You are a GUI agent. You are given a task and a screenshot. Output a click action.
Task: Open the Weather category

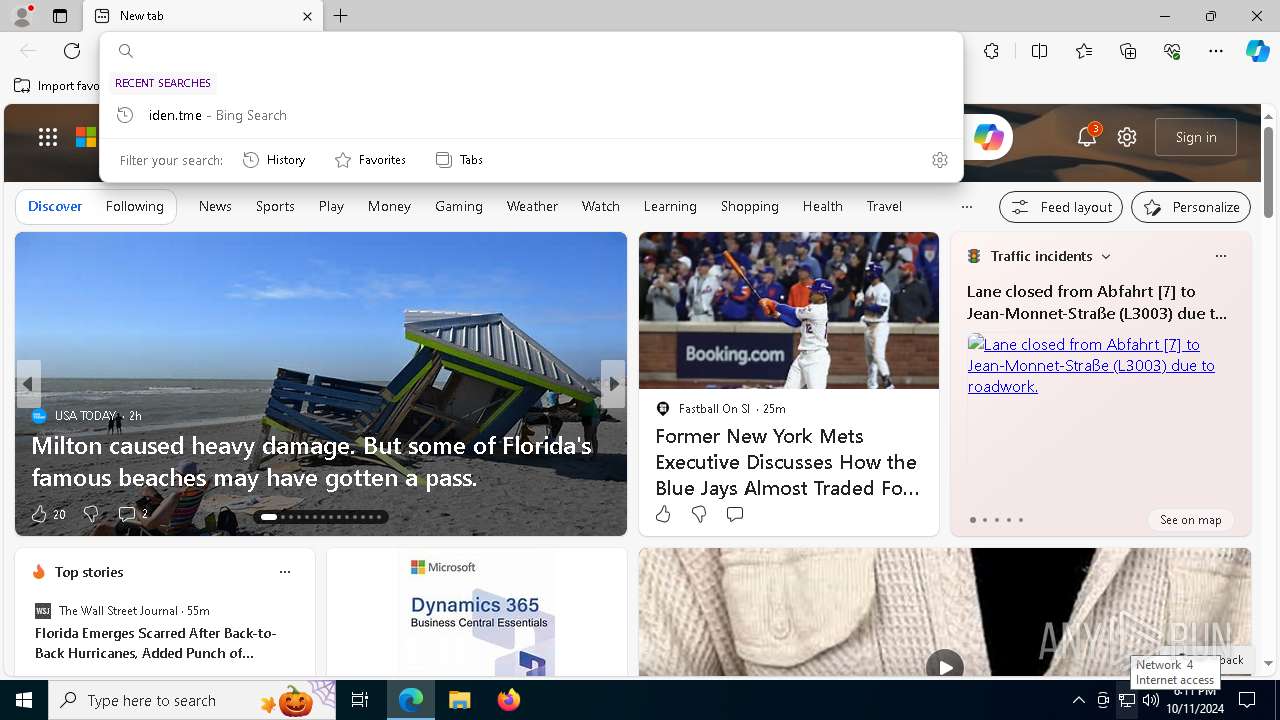[532, 206]
